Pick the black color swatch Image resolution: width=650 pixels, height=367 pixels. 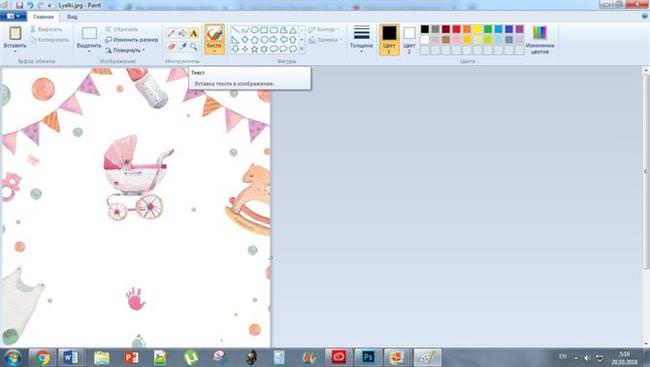point(424,29)
